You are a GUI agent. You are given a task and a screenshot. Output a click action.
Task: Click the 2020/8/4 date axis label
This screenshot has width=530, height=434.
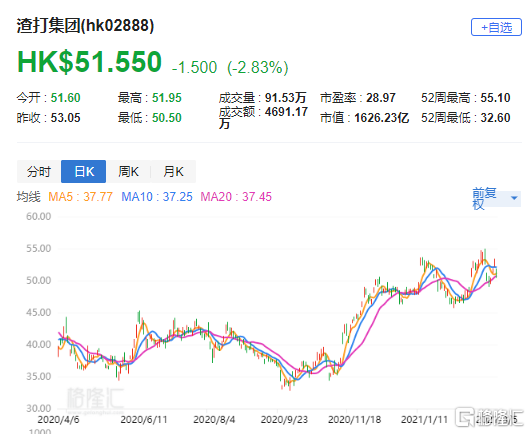(214, 420)
